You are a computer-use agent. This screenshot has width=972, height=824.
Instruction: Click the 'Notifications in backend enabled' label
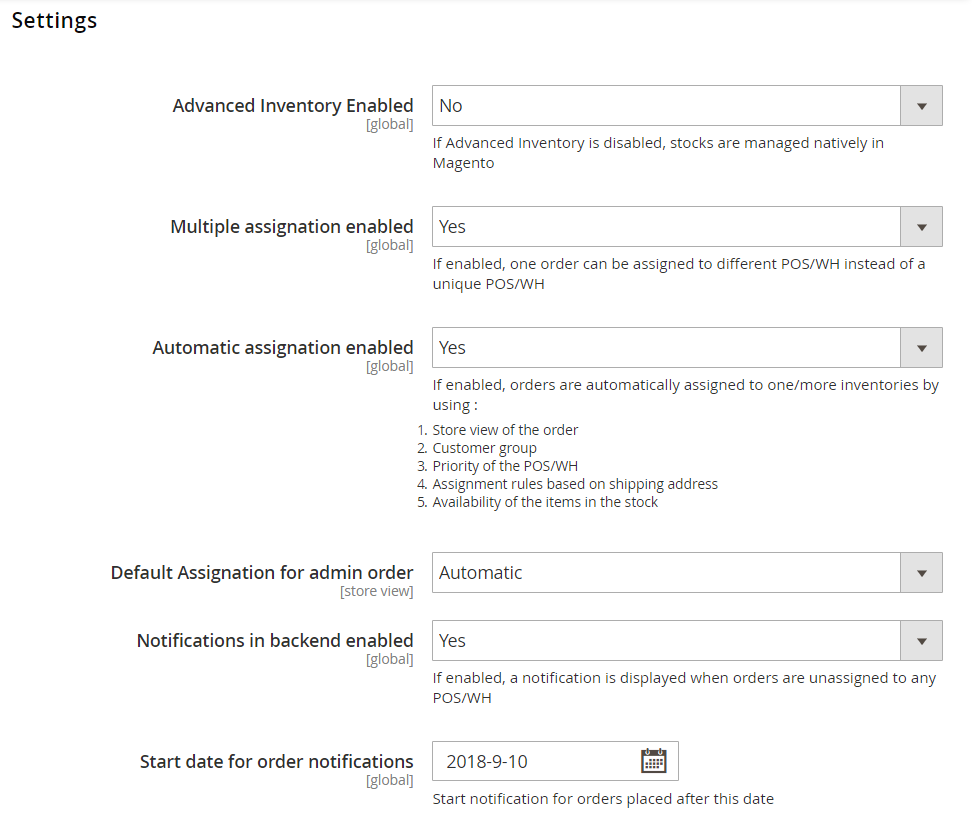(x=275, y=641)
